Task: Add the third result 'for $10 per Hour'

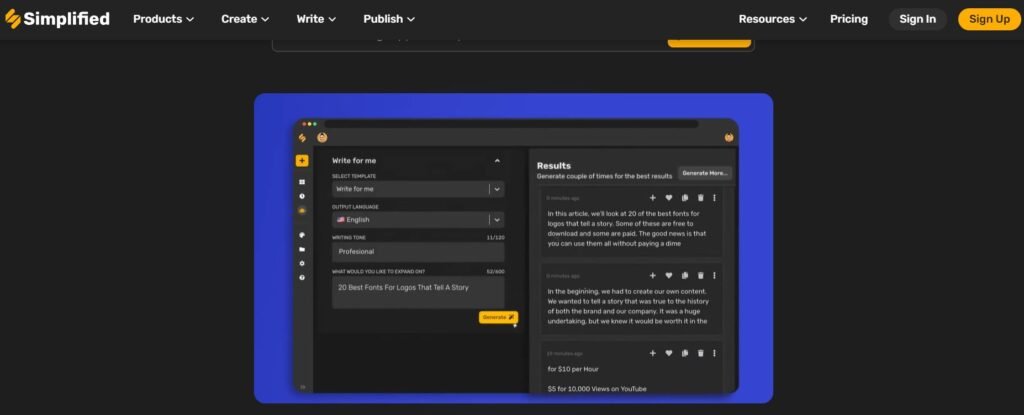Action: pos(652,353)
